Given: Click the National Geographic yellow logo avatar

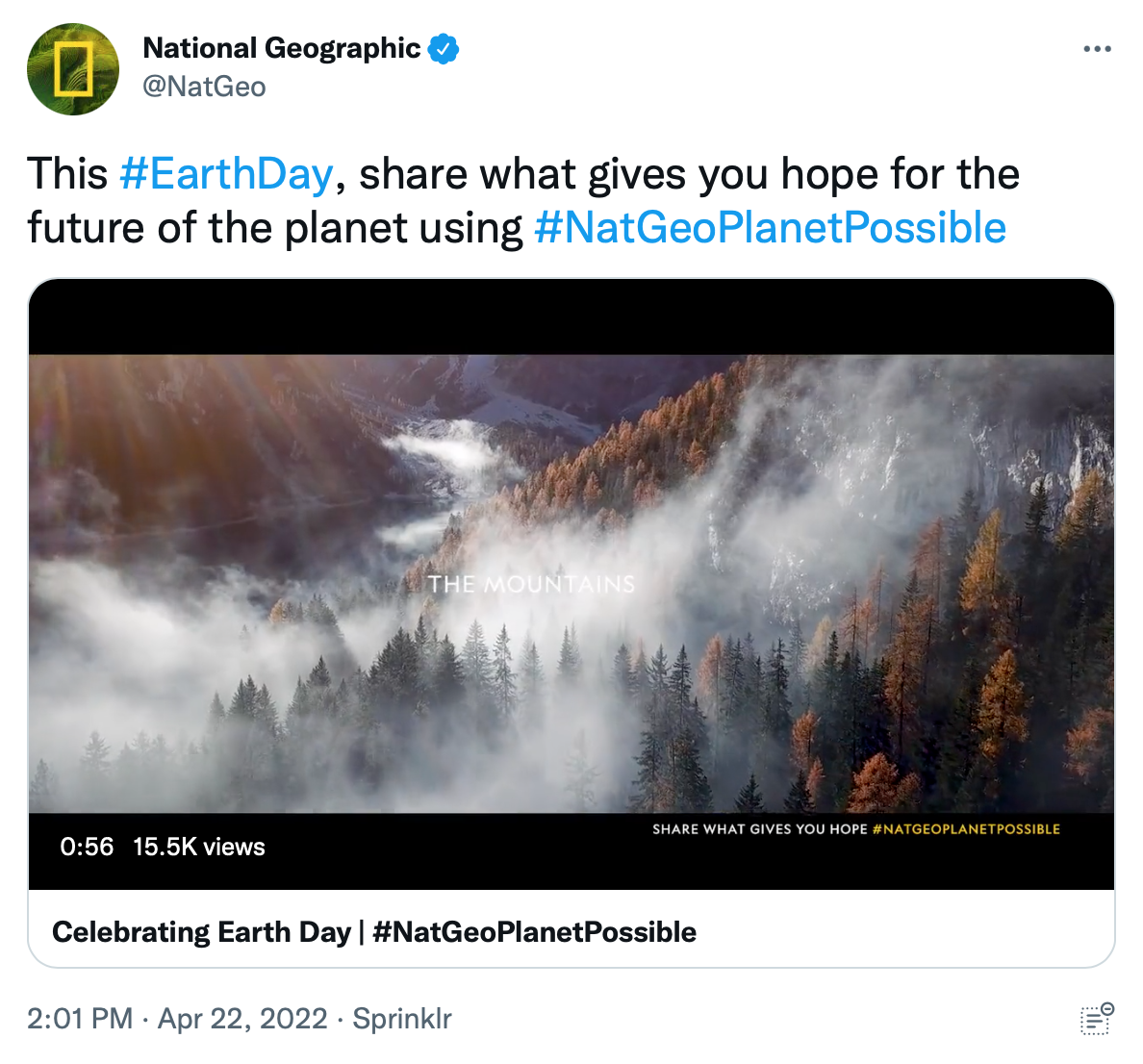Looking at the screenshot, I should [72, 69].
